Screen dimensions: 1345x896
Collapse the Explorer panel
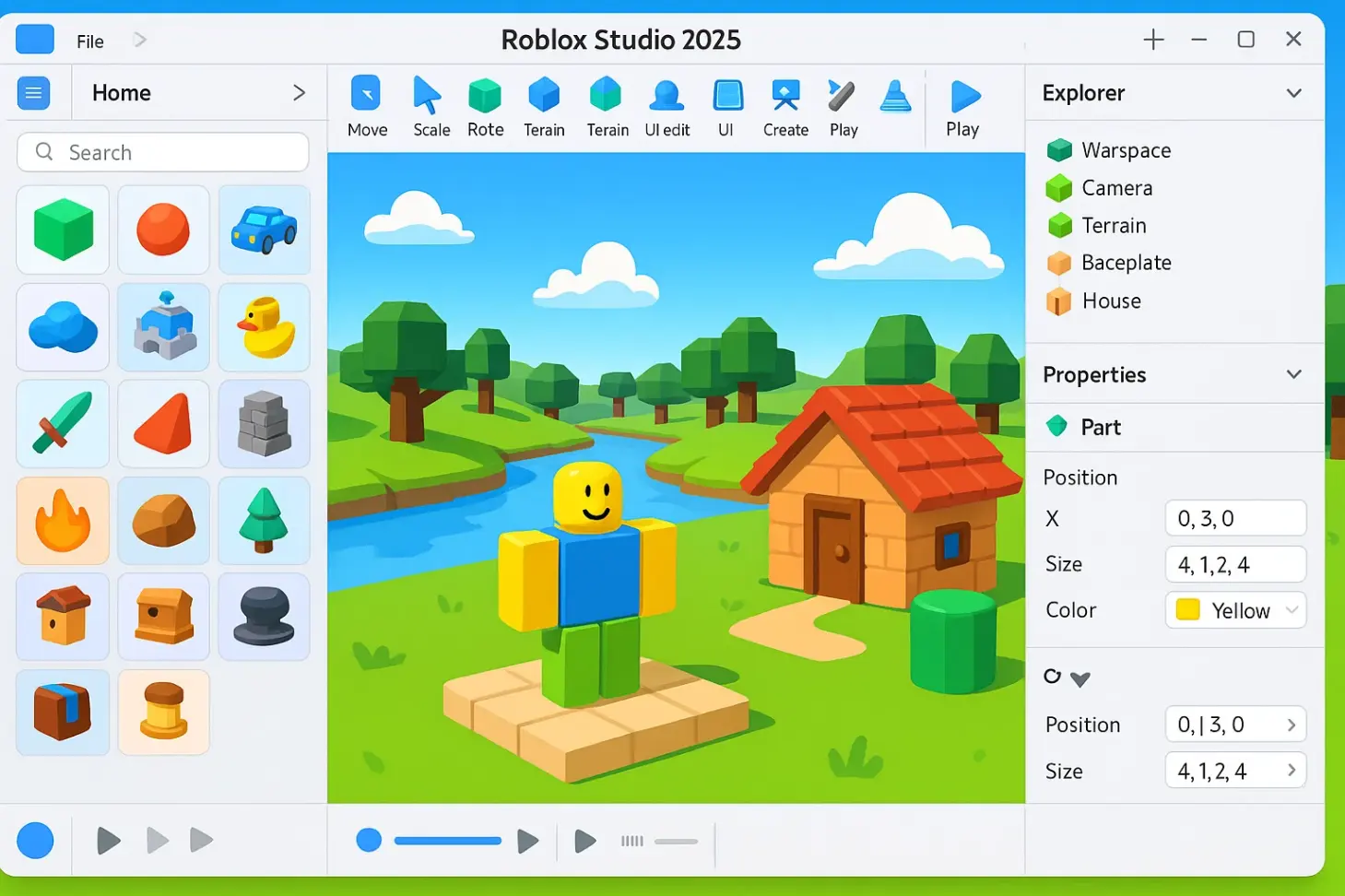[x=1294, y=93]
